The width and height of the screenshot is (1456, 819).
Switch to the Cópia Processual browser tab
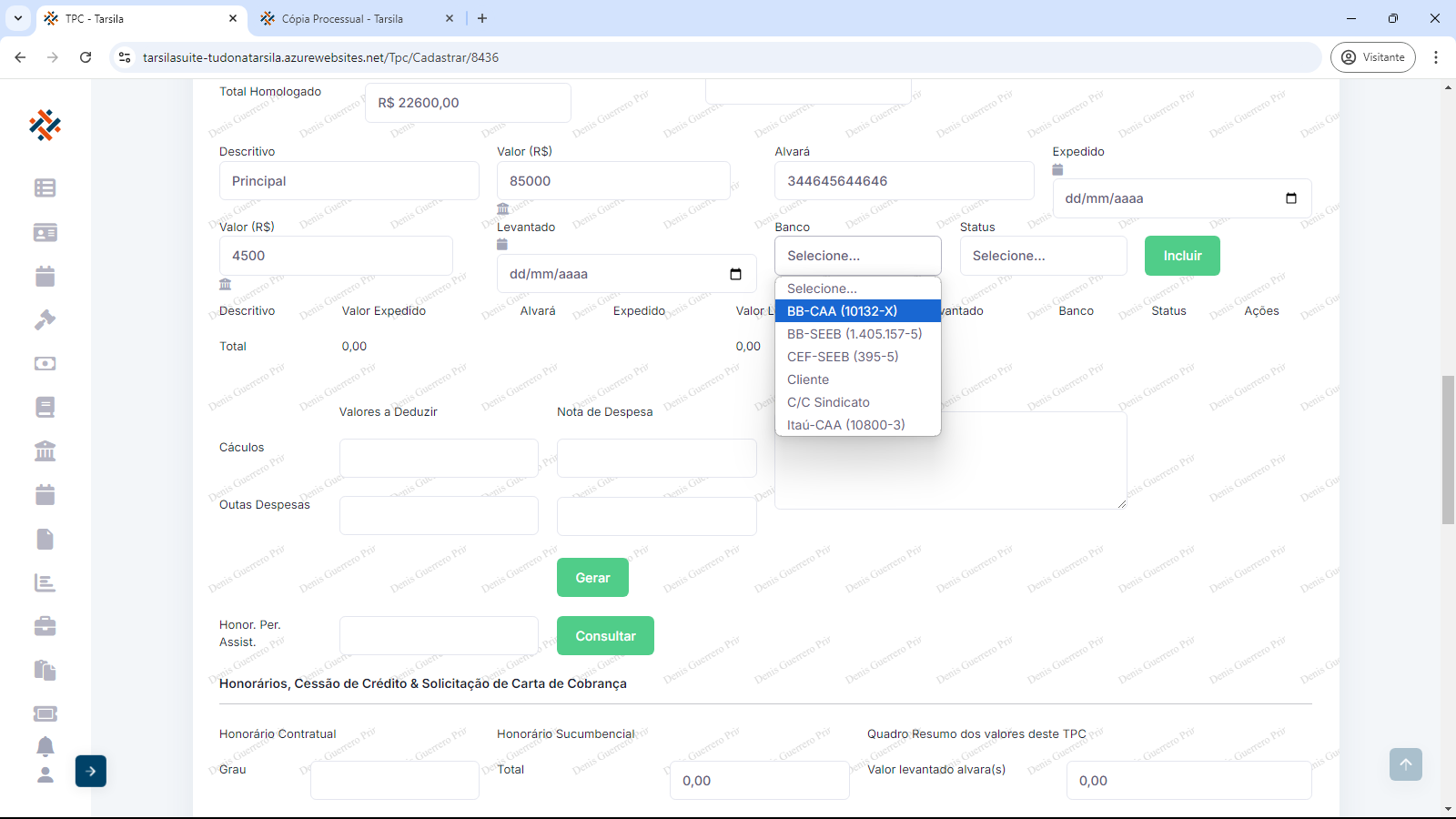click(x=342, y=18)
